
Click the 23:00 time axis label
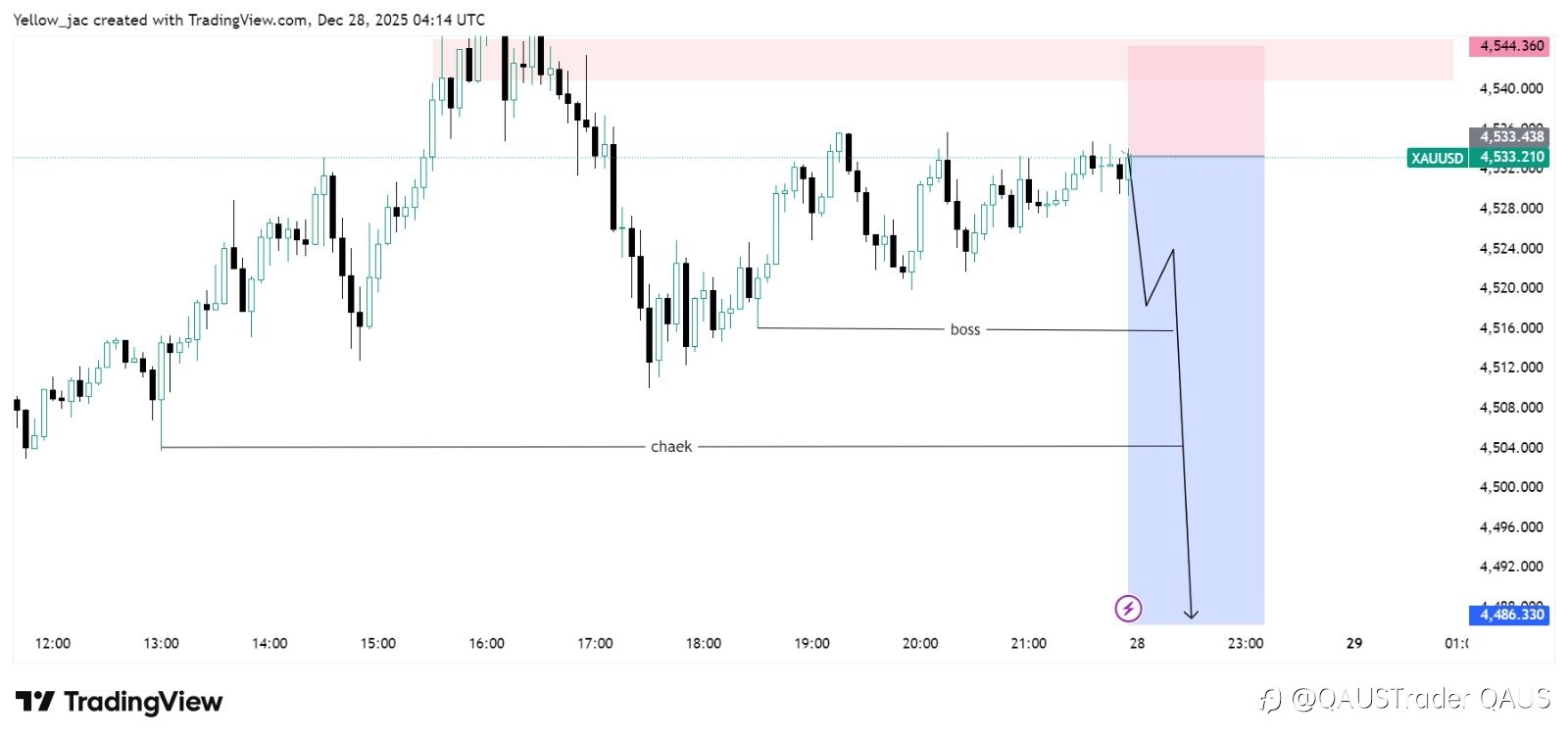[x=1245, y=644]
